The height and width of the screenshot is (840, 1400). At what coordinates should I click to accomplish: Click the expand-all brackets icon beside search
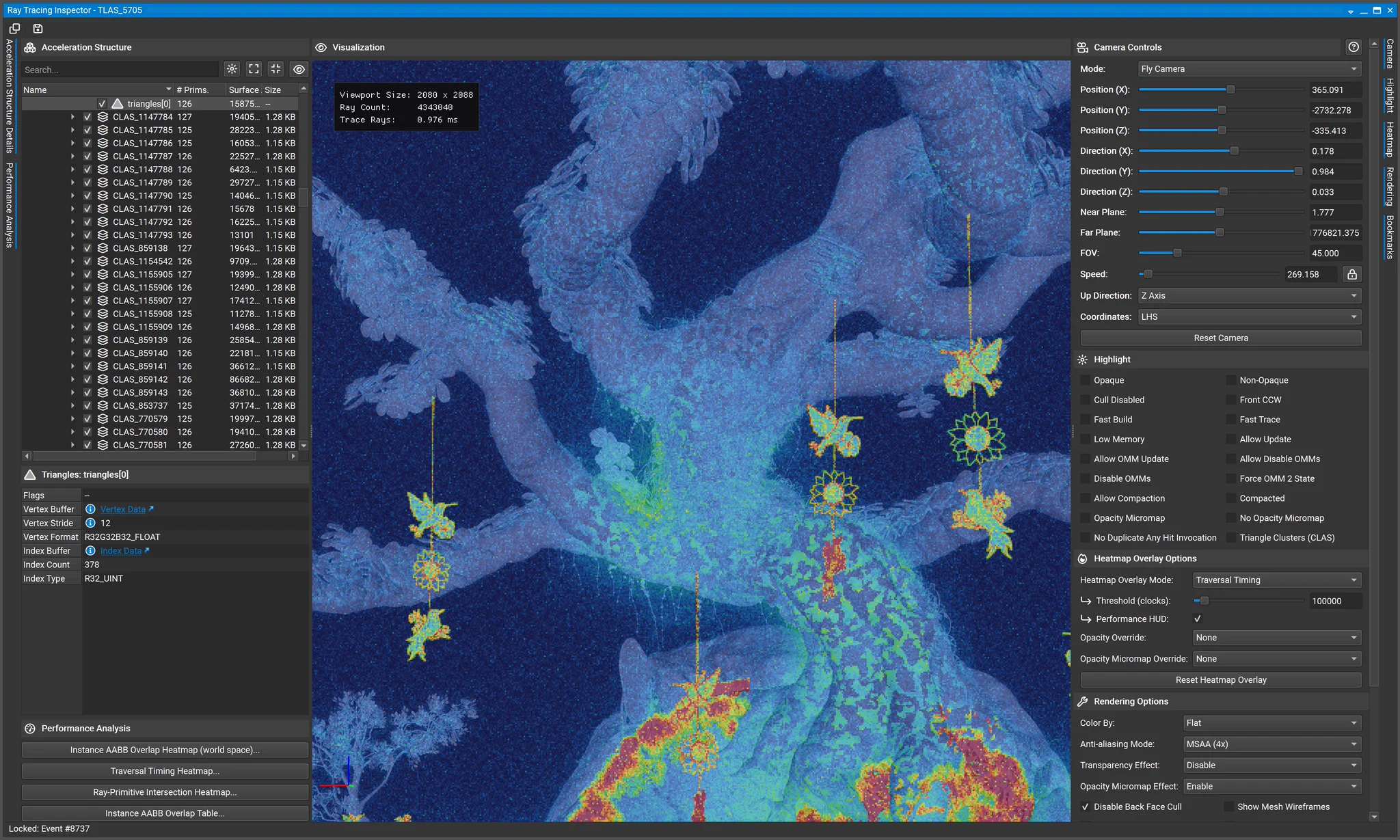pyautogui.click(x=254, y=69)
